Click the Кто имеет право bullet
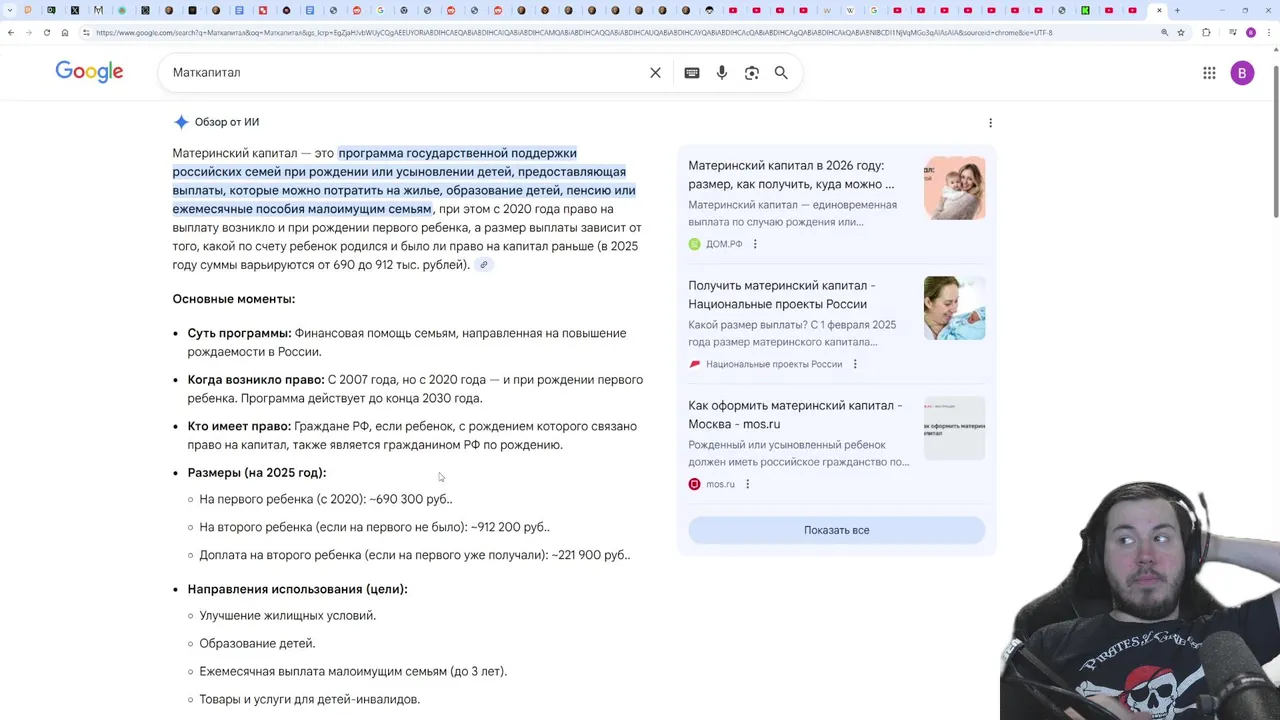Screen dimensions: 1280x720 tap(412, 435)
